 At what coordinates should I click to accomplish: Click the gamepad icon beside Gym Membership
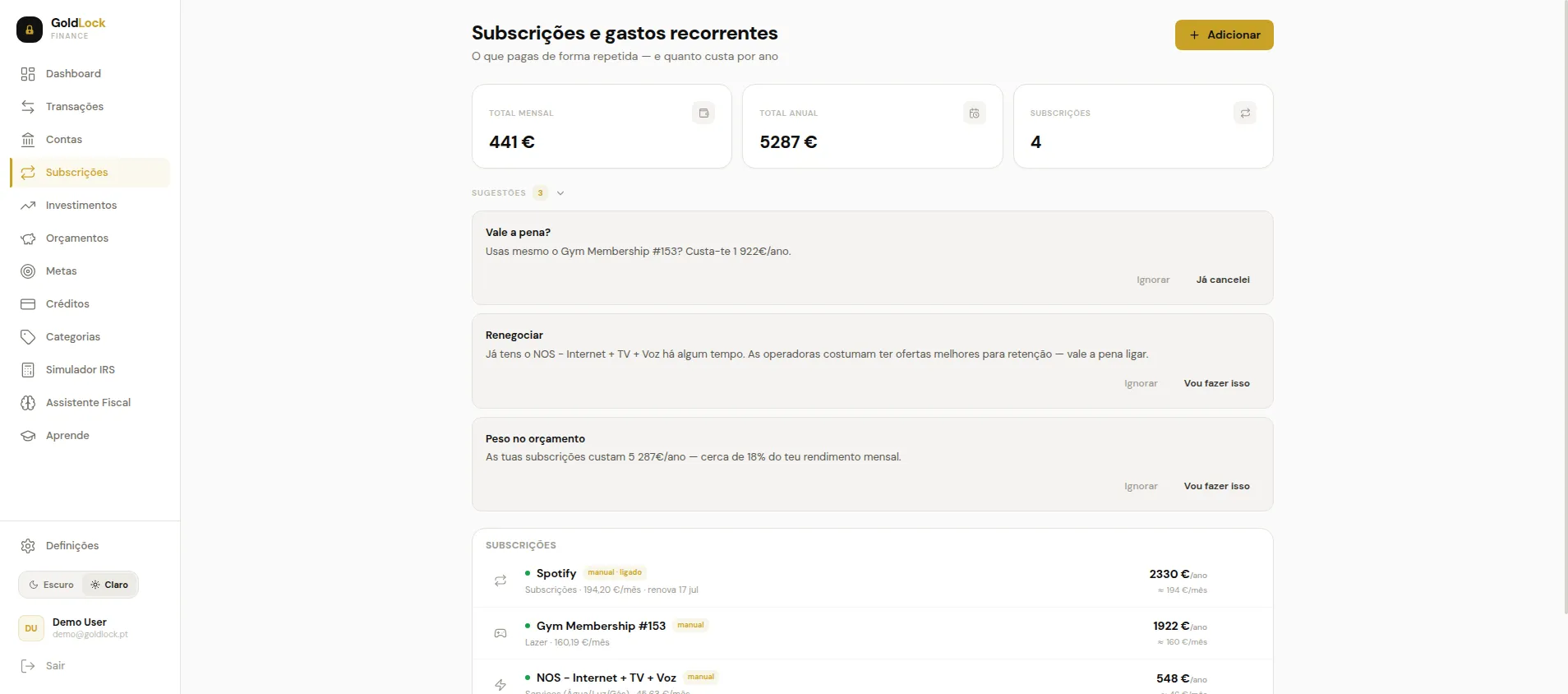(500, 633)
